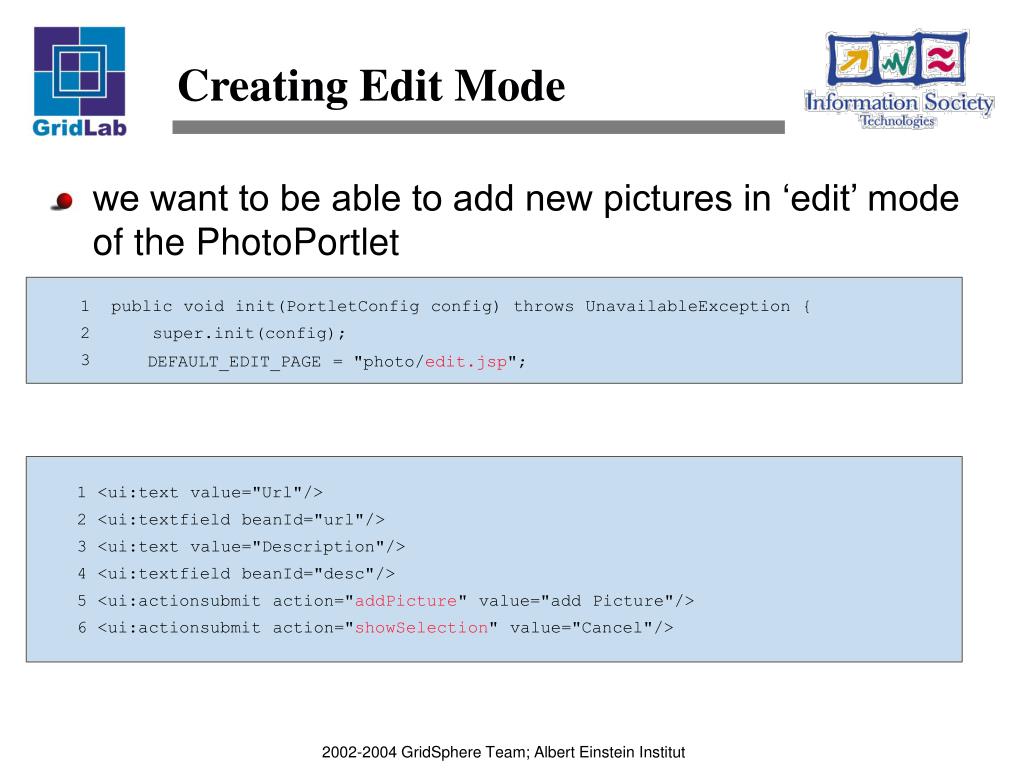Click 'we want to be able to add new pictures' line
Image resolution: width=1024 pixels, height=768 pixels.
click(526, 199)
